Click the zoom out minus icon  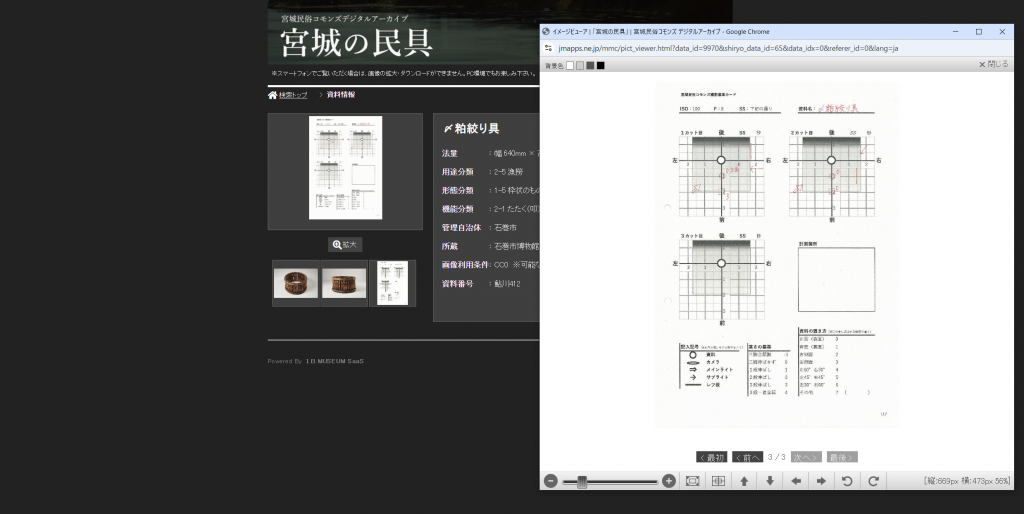click(551, 481)
